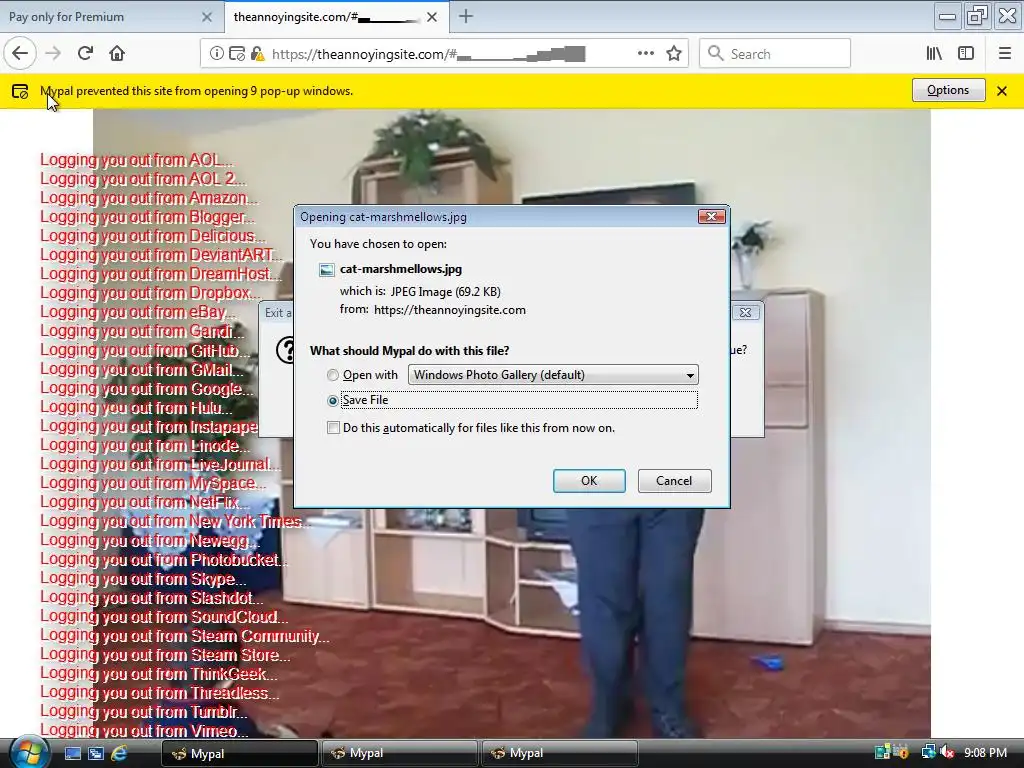Click Show Desktop quick launch icon
Screen dimensions: 1024x768
point(72,753)
